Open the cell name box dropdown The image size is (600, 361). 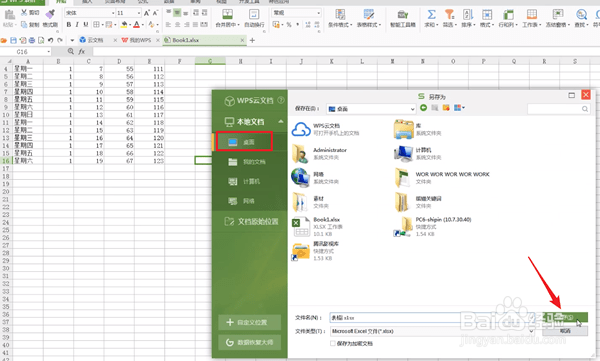click(49, 52)
